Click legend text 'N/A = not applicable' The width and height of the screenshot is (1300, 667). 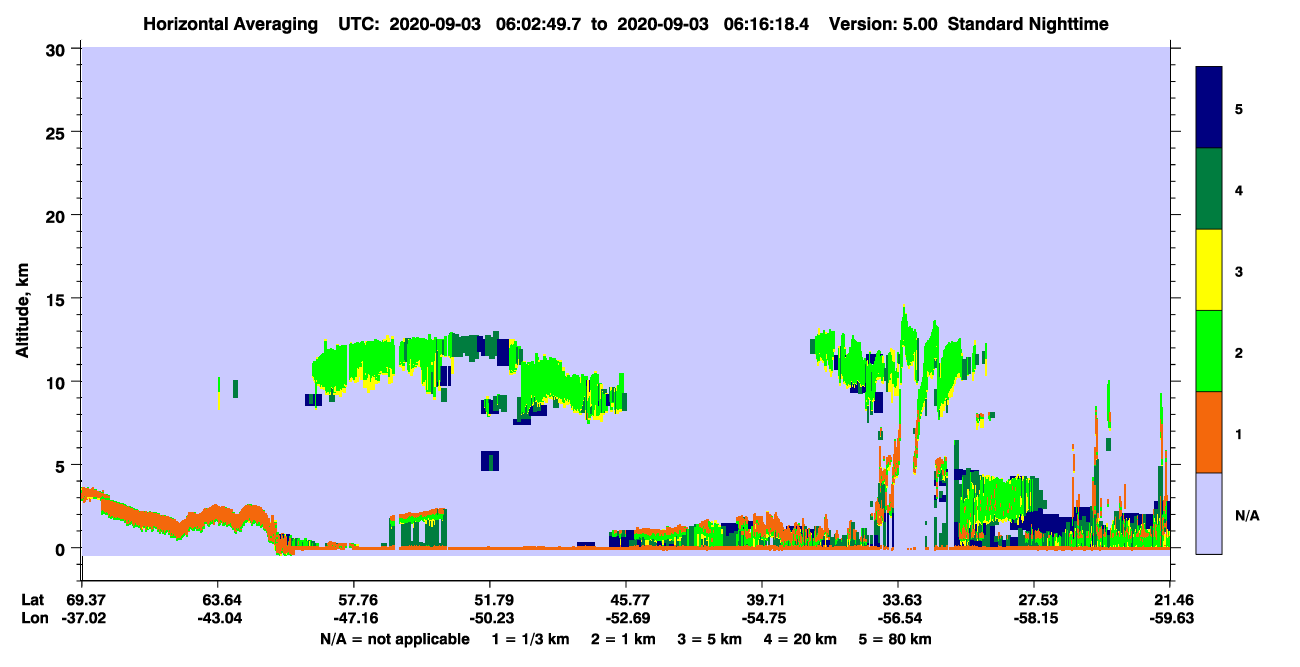pyautogui.click(x=394, y=639)
